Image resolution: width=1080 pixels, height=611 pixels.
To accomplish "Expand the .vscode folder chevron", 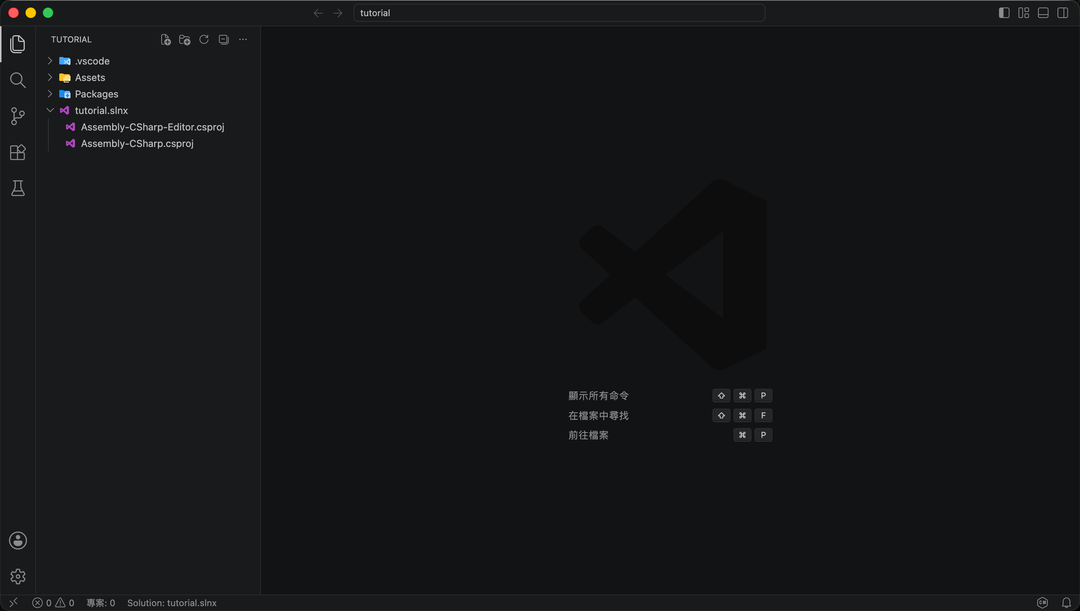I will pyautogui.click(x=50, y=61).
